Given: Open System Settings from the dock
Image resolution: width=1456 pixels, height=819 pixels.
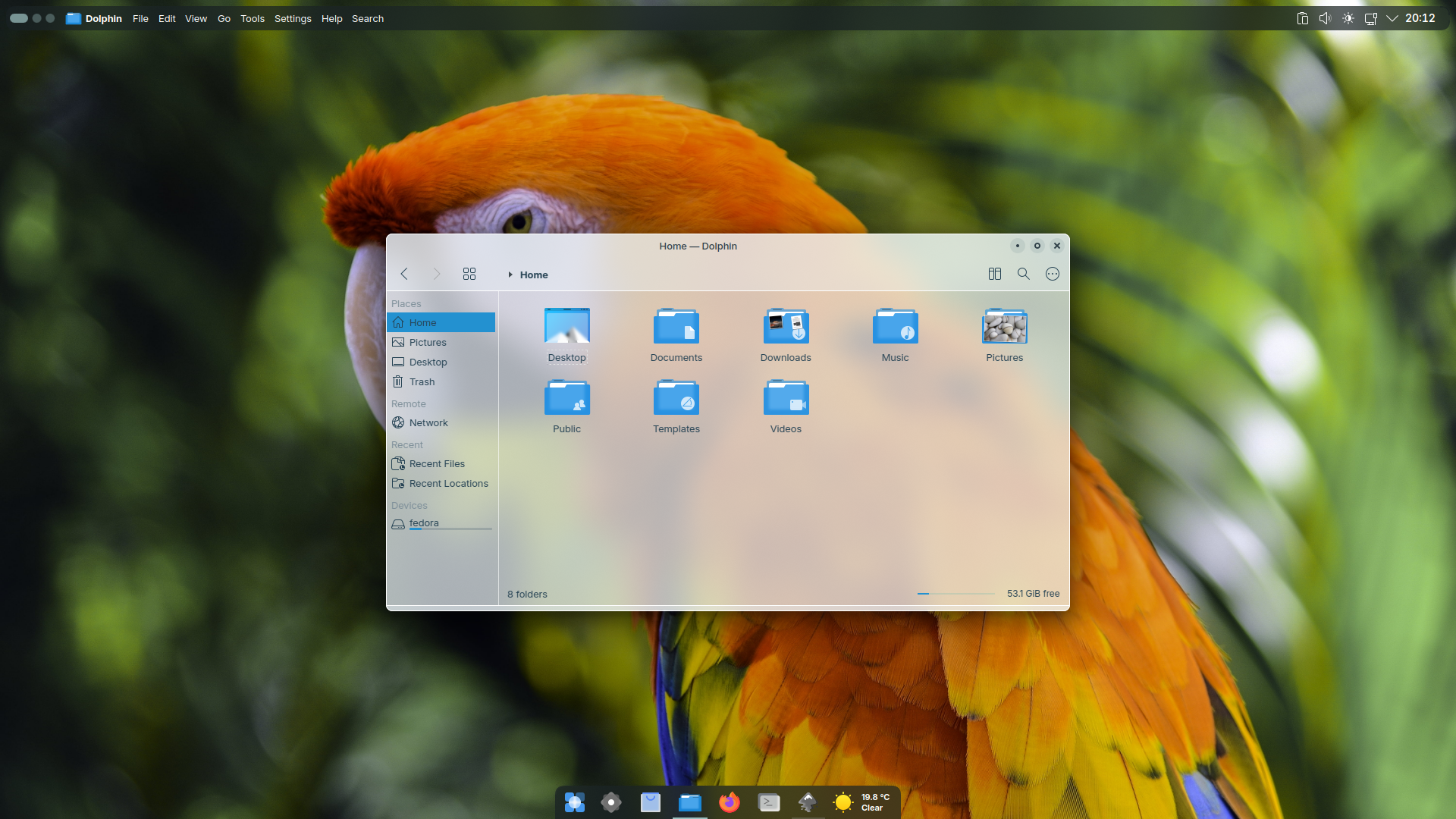Looking at the screenshot, I should [611, 802].
